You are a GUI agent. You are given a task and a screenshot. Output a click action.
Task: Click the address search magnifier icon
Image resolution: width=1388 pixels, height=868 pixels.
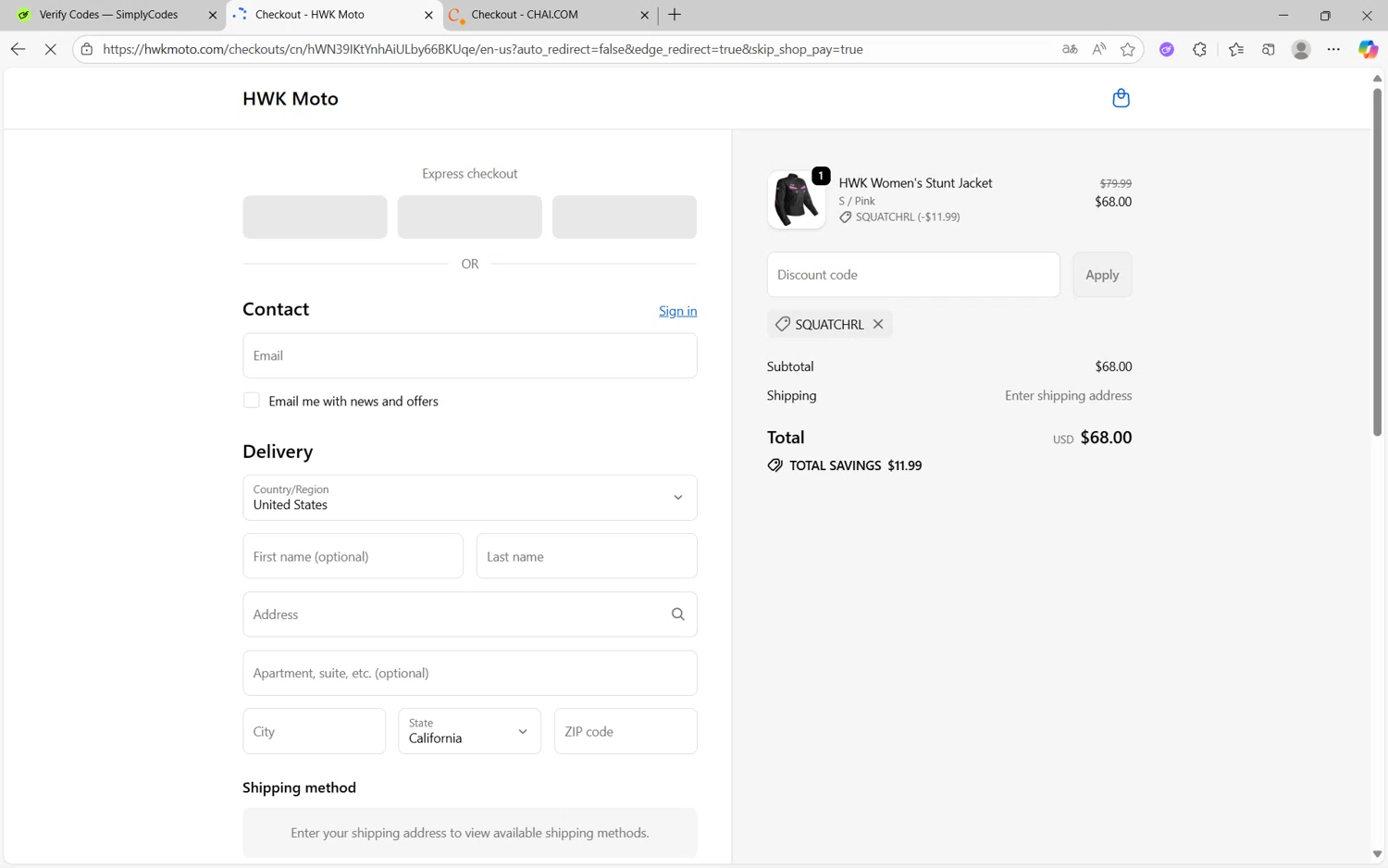coord(678,614)
